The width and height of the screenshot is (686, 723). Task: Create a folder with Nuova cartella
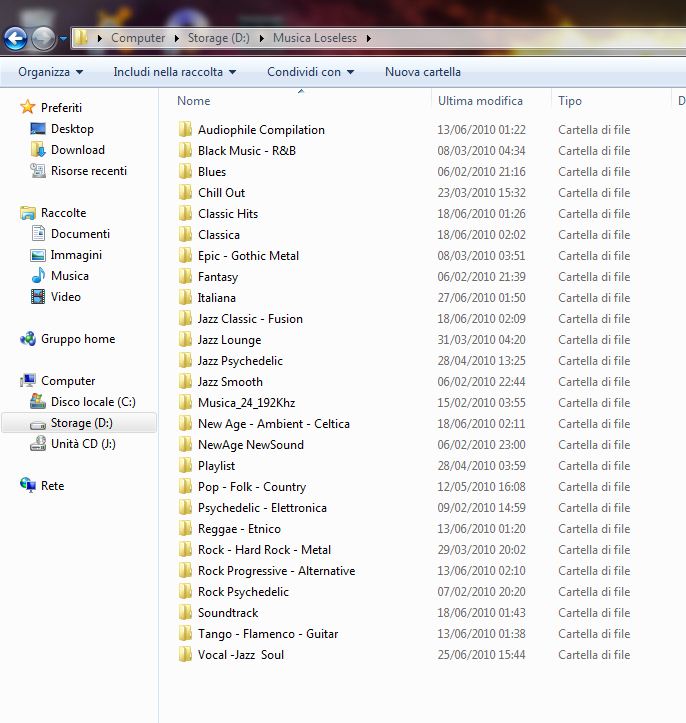click(x=423, y=72)
